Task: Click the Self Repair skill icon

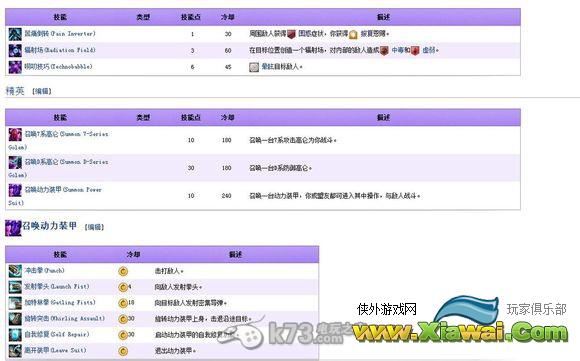Action: pos(15,335)
